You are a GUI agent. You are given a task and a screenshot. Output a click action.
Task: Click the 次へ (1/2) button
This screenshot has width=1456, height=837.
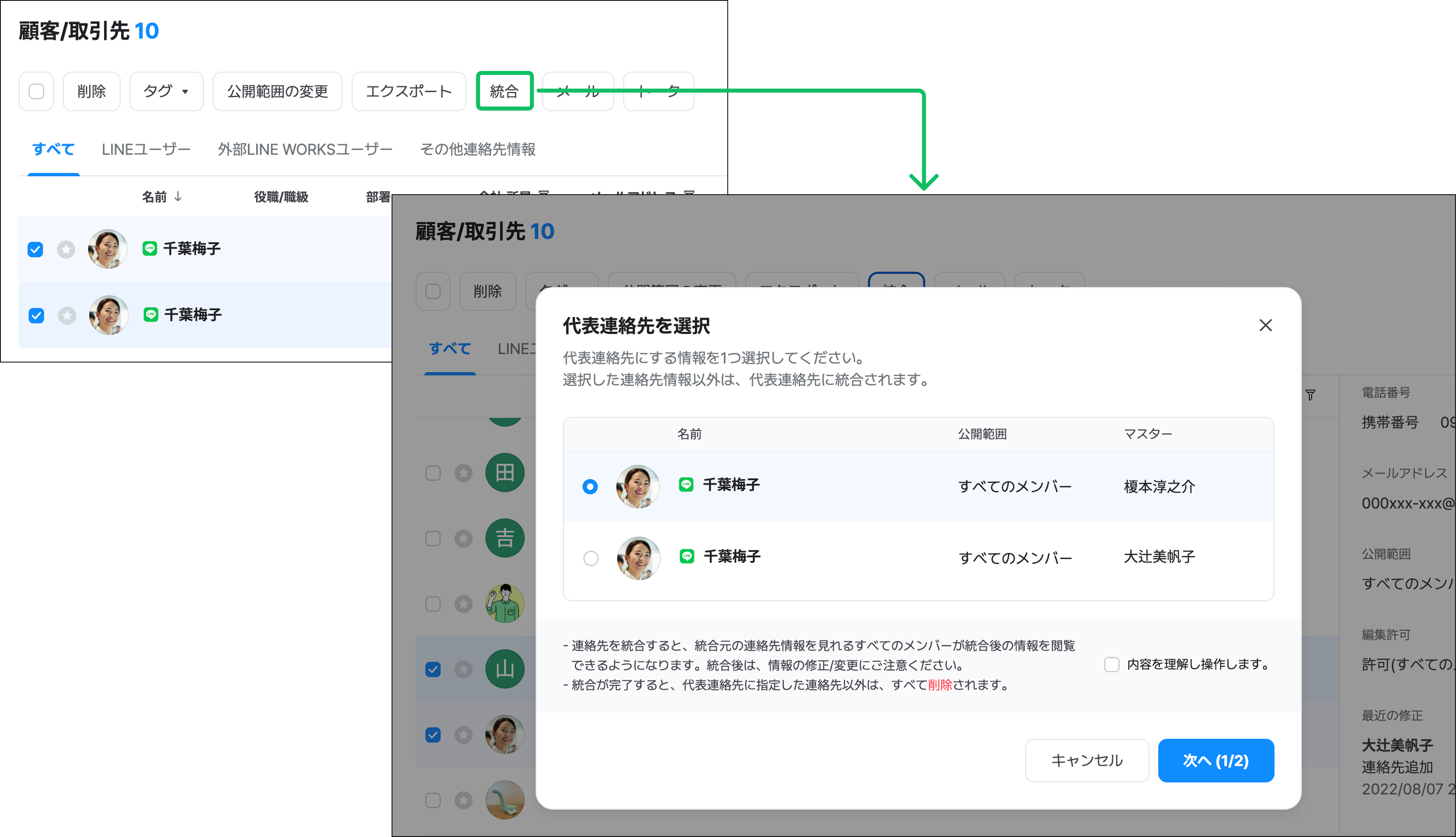point(1216,760)
